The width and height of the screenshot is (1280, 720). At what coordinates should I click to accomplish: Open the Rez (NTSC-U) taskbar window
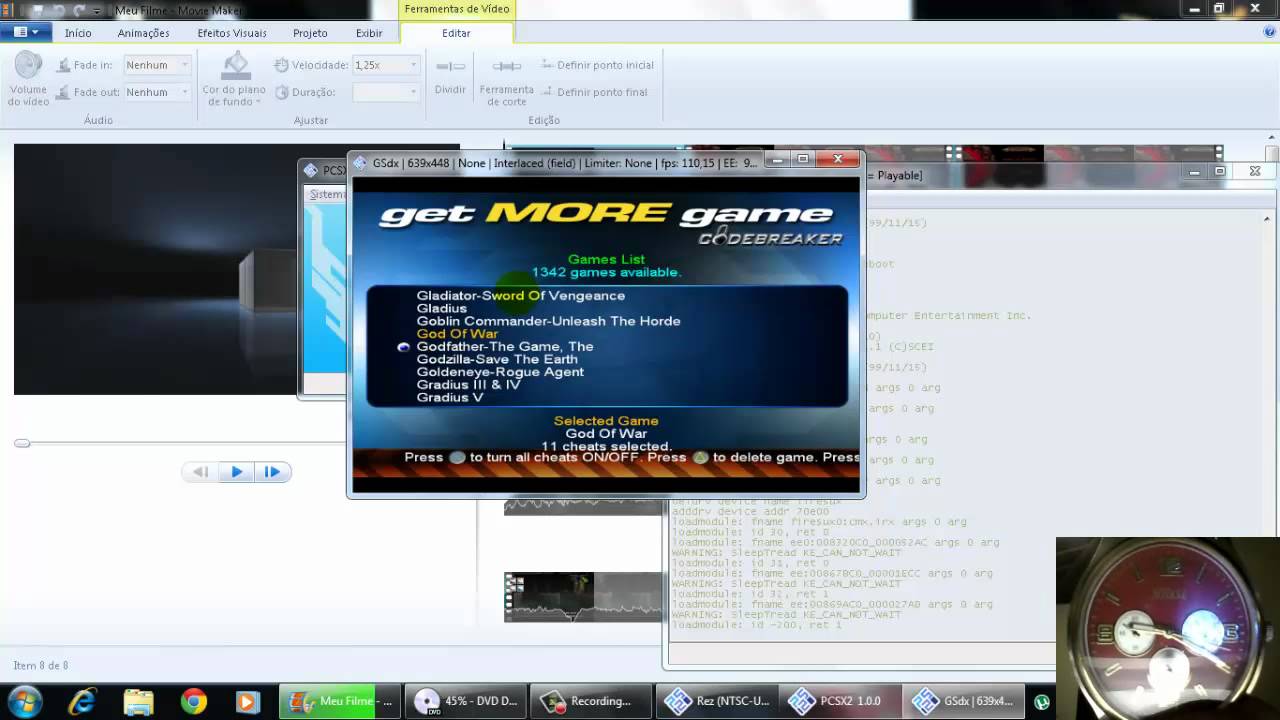[716, 702]
